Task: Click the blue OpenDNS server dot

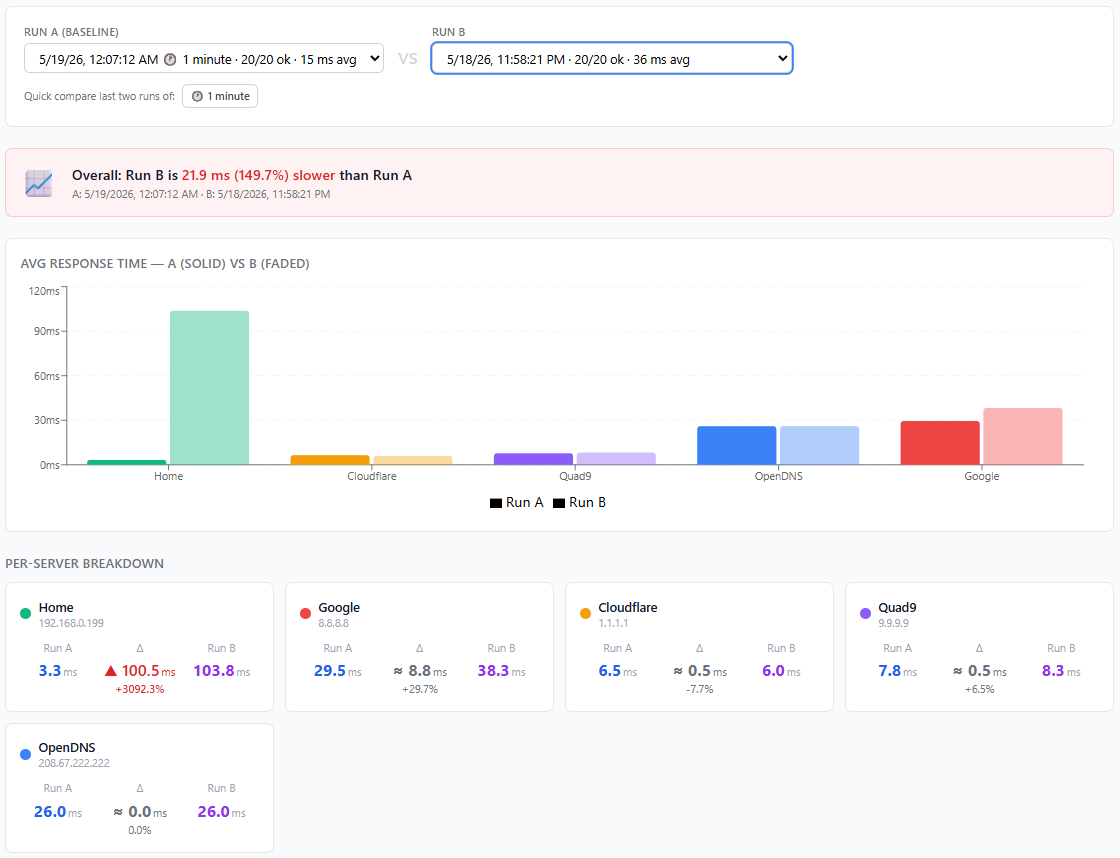Action: coord(26,754)
